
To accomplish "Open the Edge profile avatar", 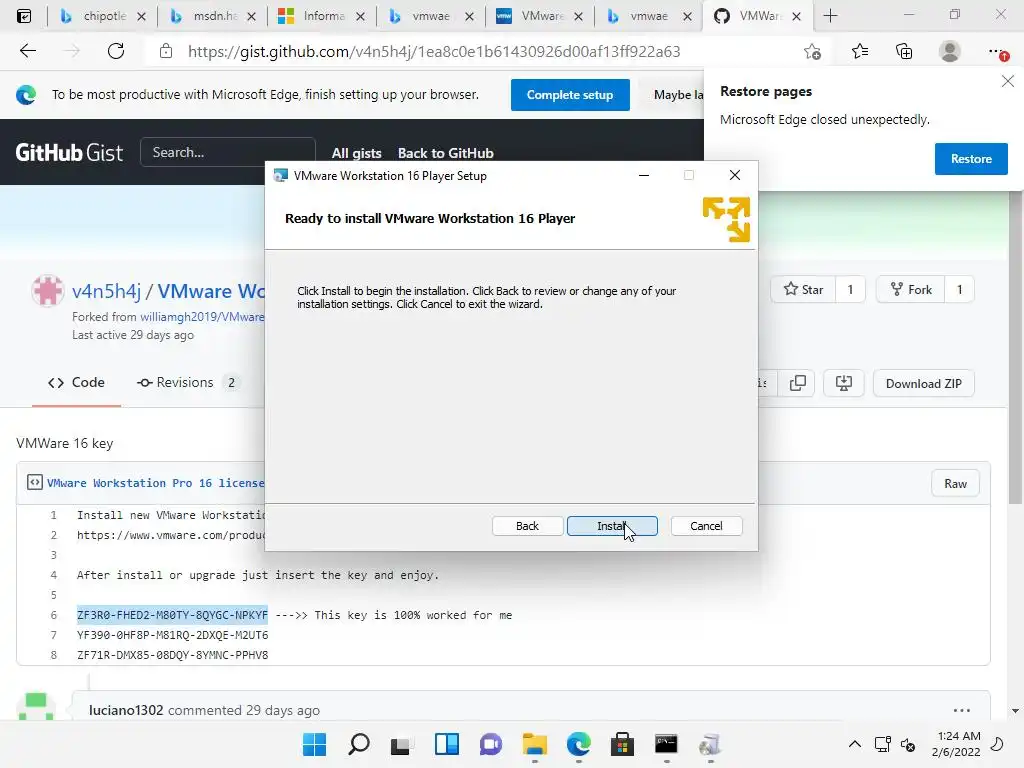I will point(950,51).
